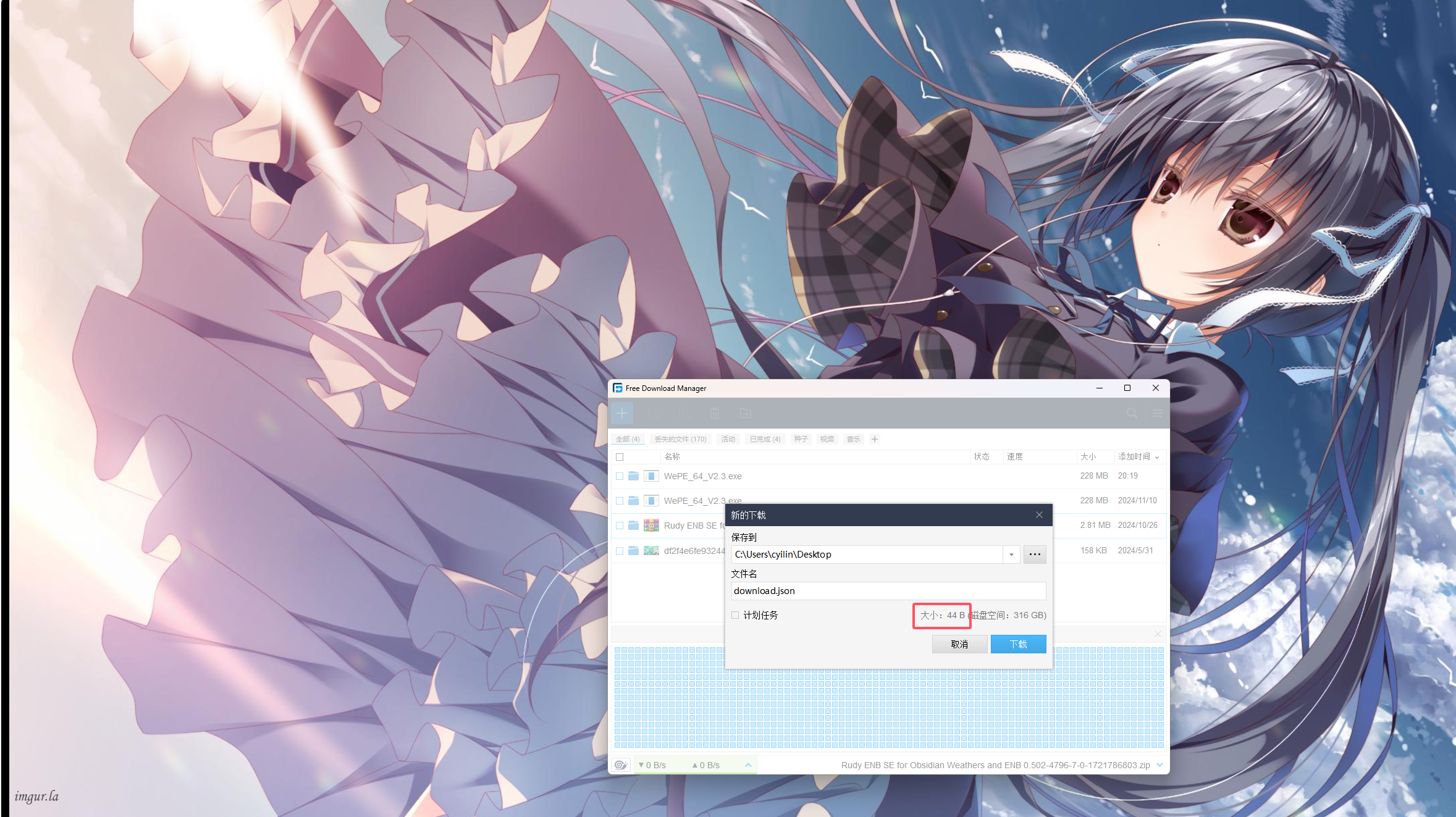Click the 20:19 added time cell
1456x817 pixels.
(1127, 476)
